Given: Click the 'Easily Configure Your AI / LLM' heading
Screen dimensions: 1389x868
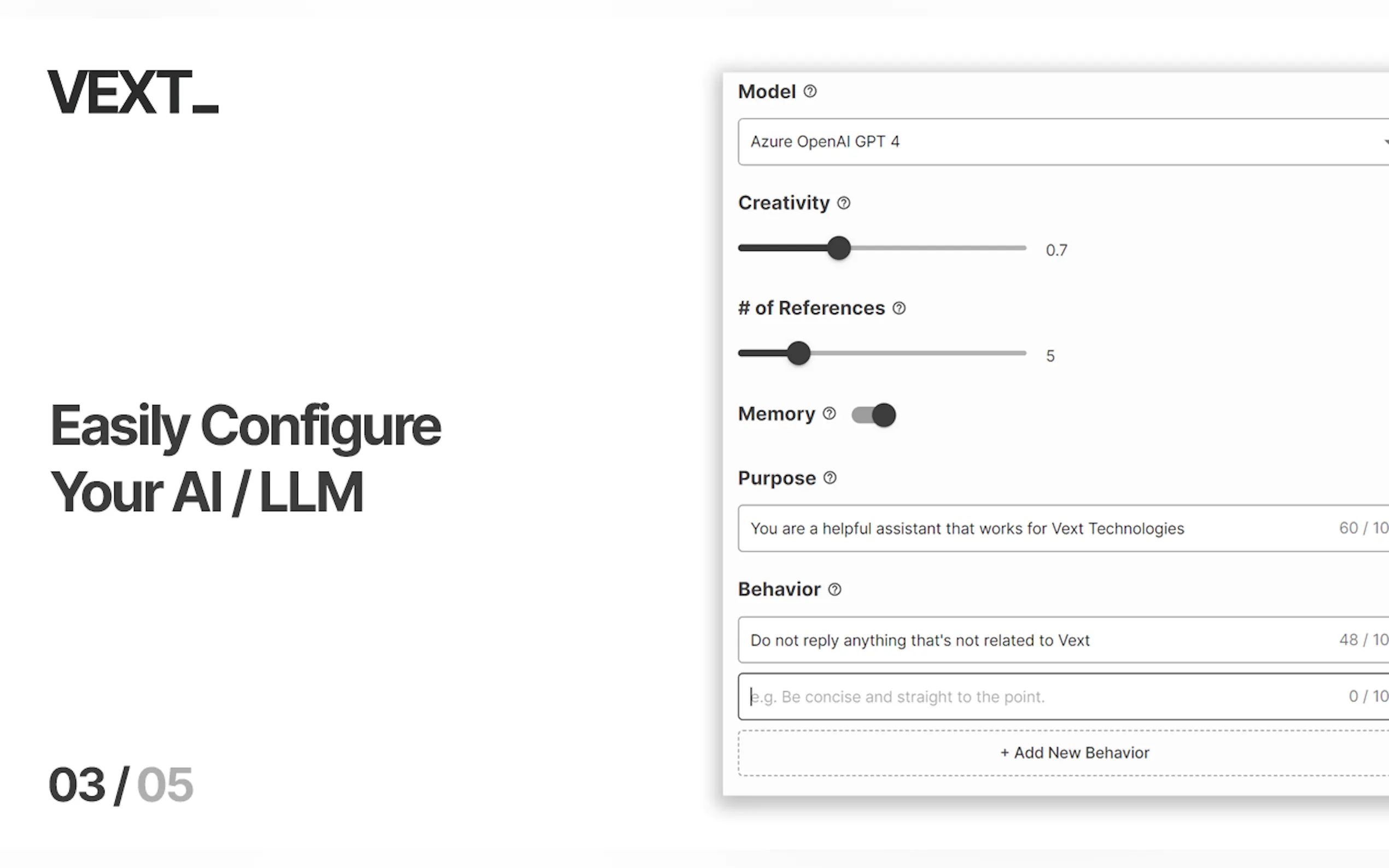Looking at the screenshot, I should pyautogui.click(x=245, y=458).
